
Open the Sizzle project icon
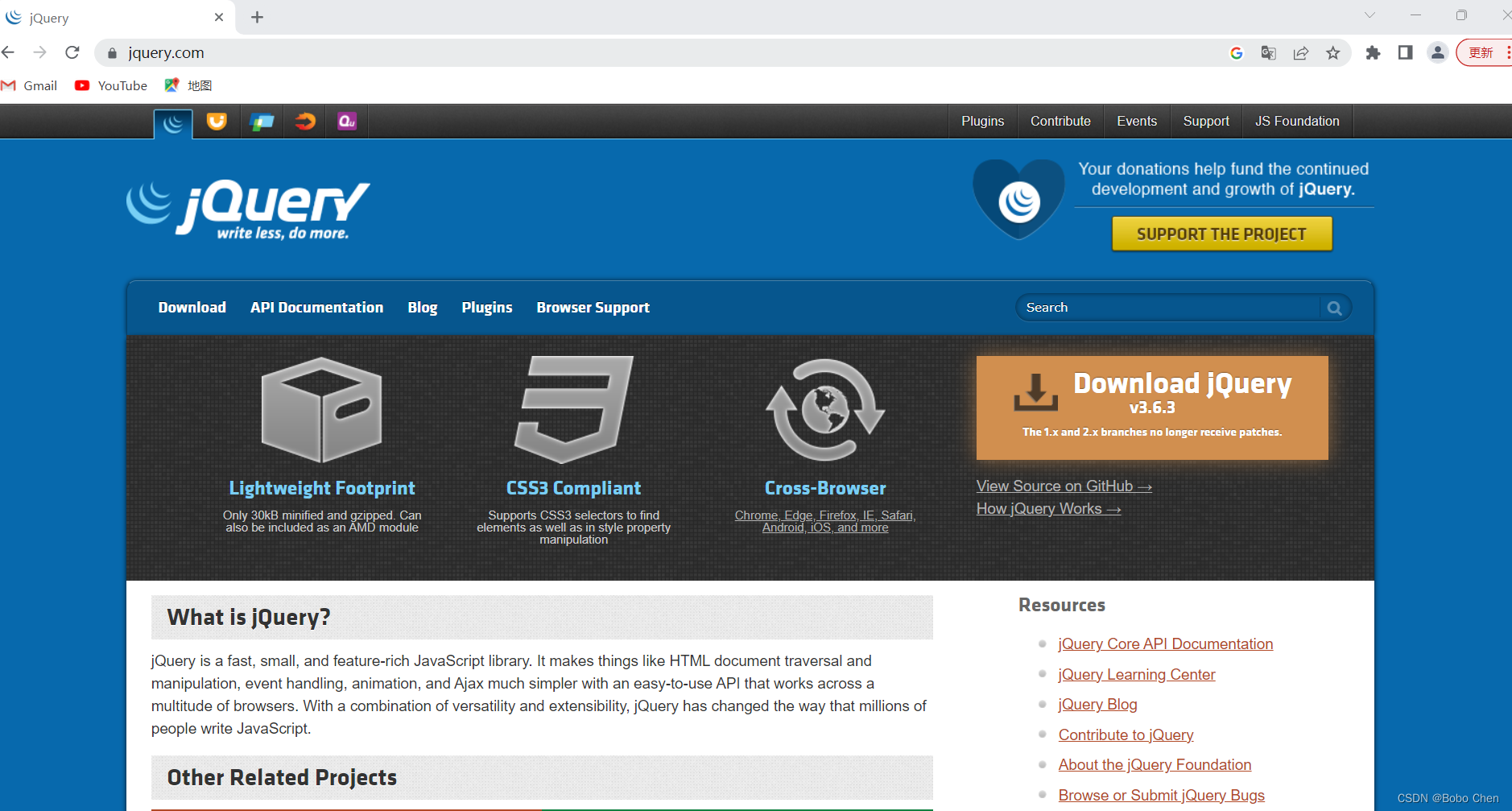305,122
